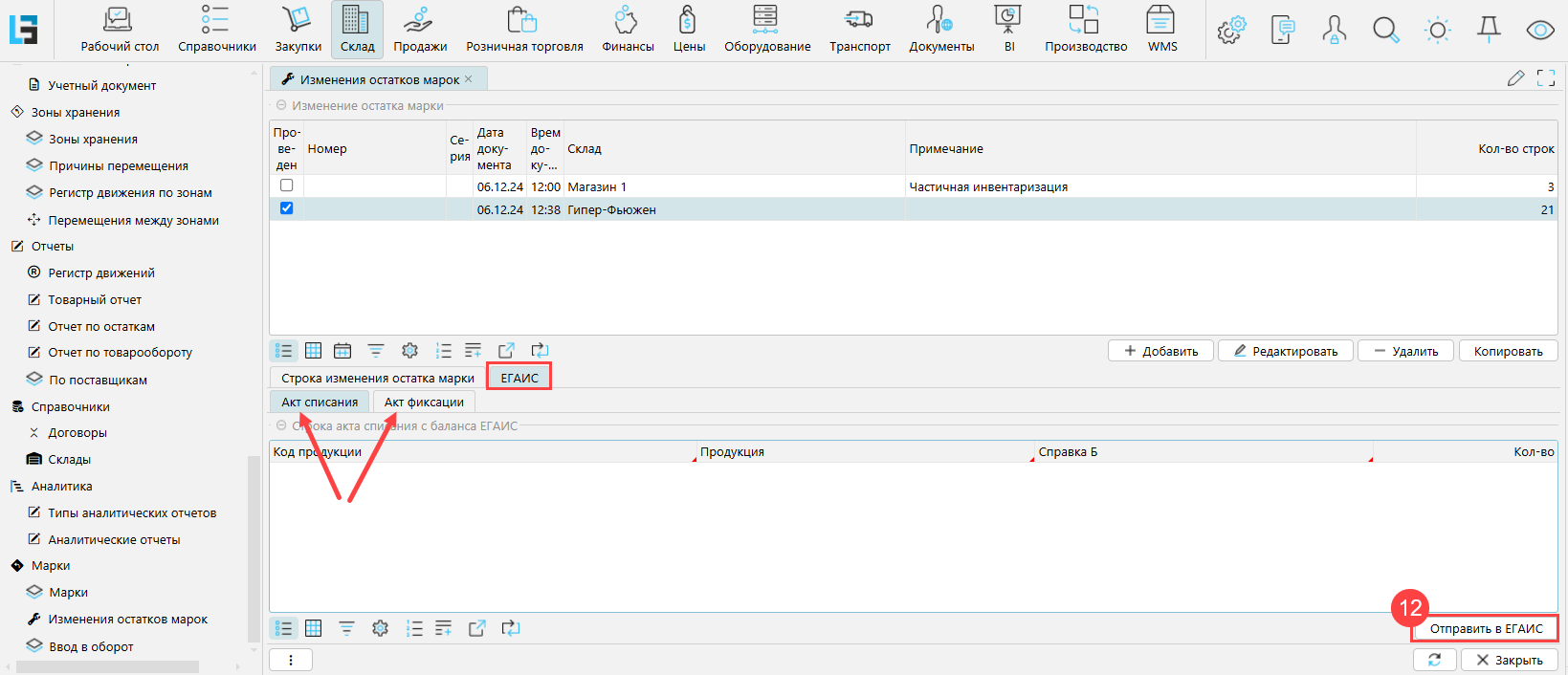Open grid settings gear in upper toolbar
This screenshot has width=1568, height=675.
409,351
